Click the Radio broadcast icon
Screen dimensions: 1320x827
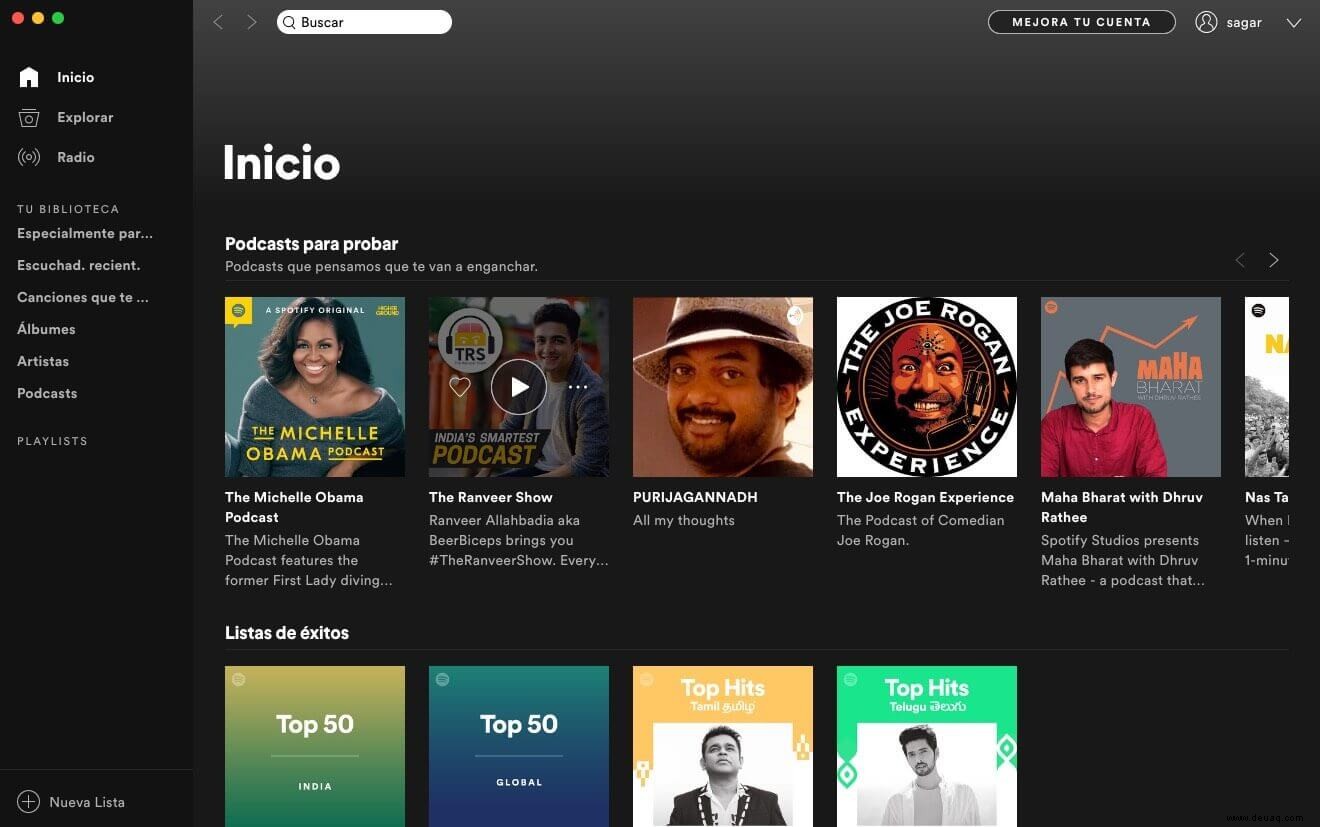(x=29, y=157)
